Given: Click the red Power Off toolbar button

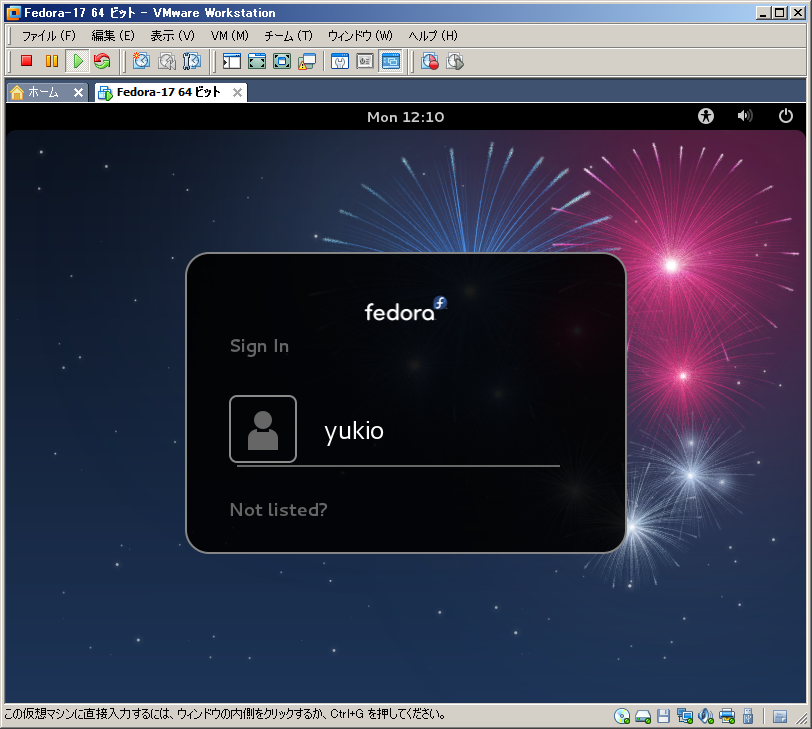Looking at the screenshot, I should pyautogui.click(x=27, y=62).
